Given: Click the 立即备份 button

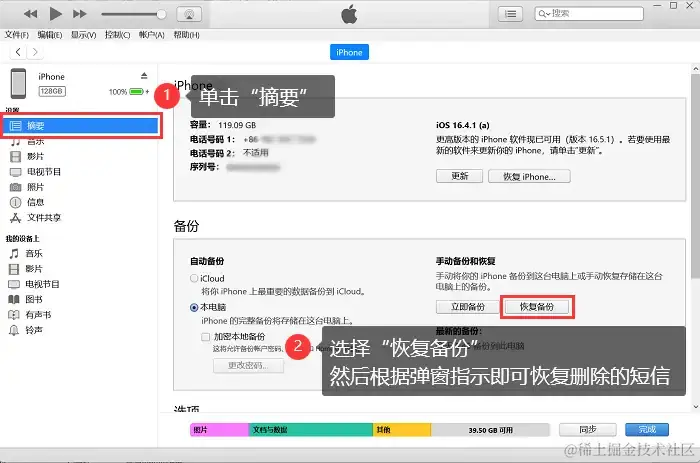Looking at the screenshot, I should tap(467, 307).
